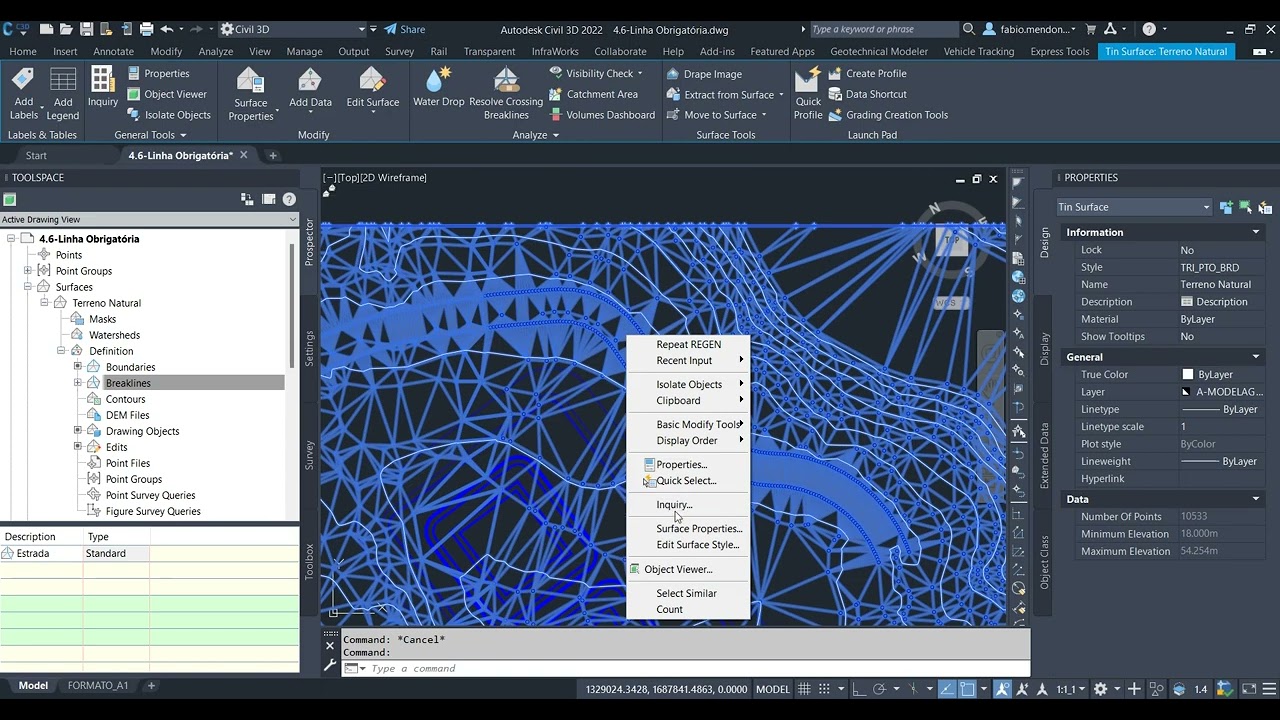Viewport: 1280px width, 720px height.
Task: Click the Quick Profile icon
Action: [x=808, y=93]
